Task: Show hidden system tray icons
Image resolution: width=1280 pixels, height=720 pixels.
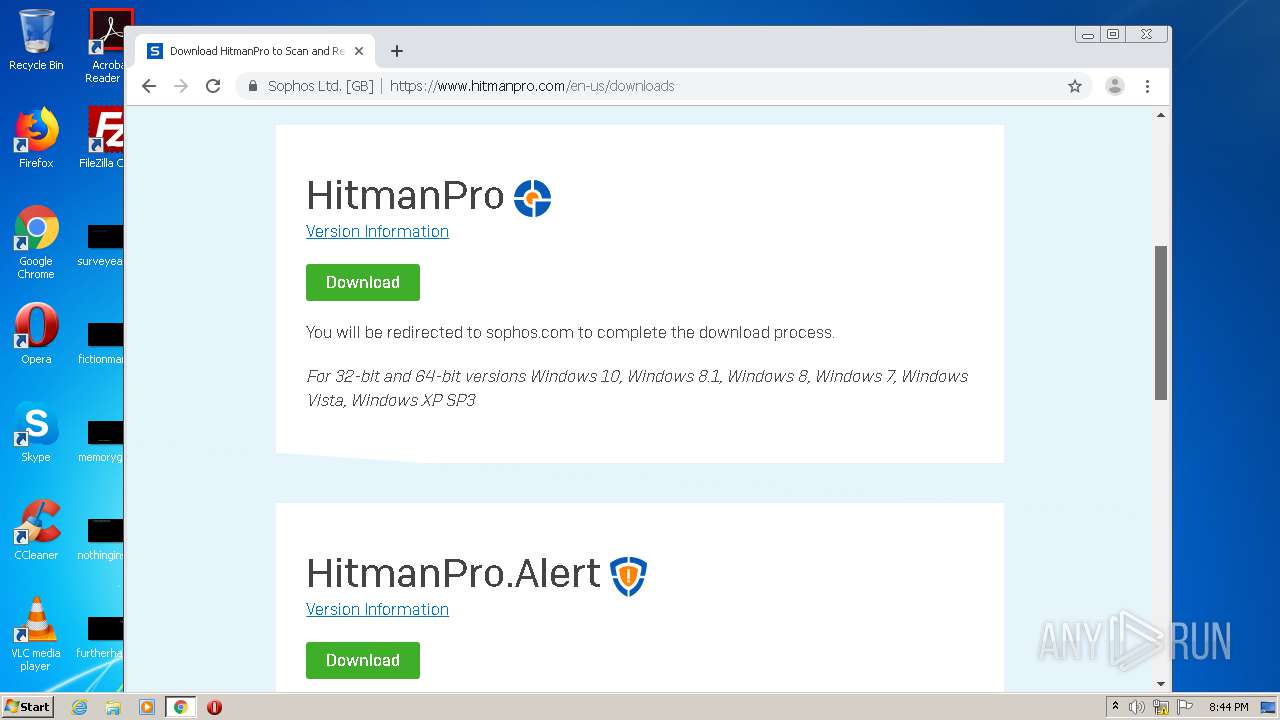Action: click(1115, 707)
